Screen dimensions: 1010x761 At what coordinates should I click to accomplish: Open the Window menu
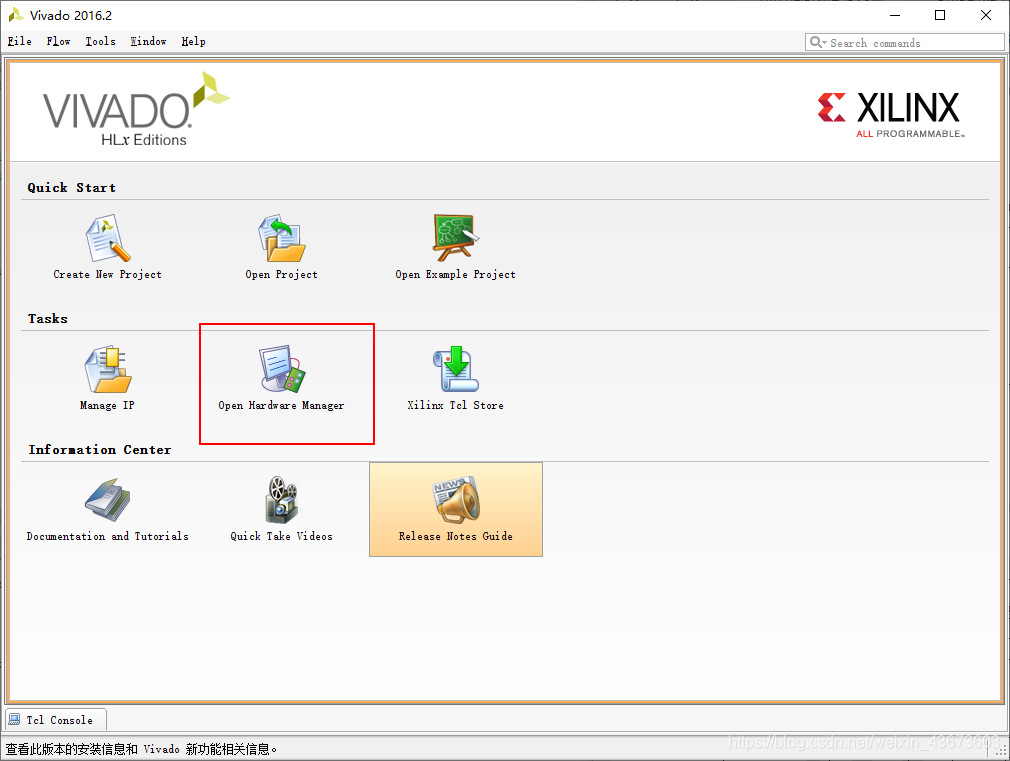click(148, 41)
